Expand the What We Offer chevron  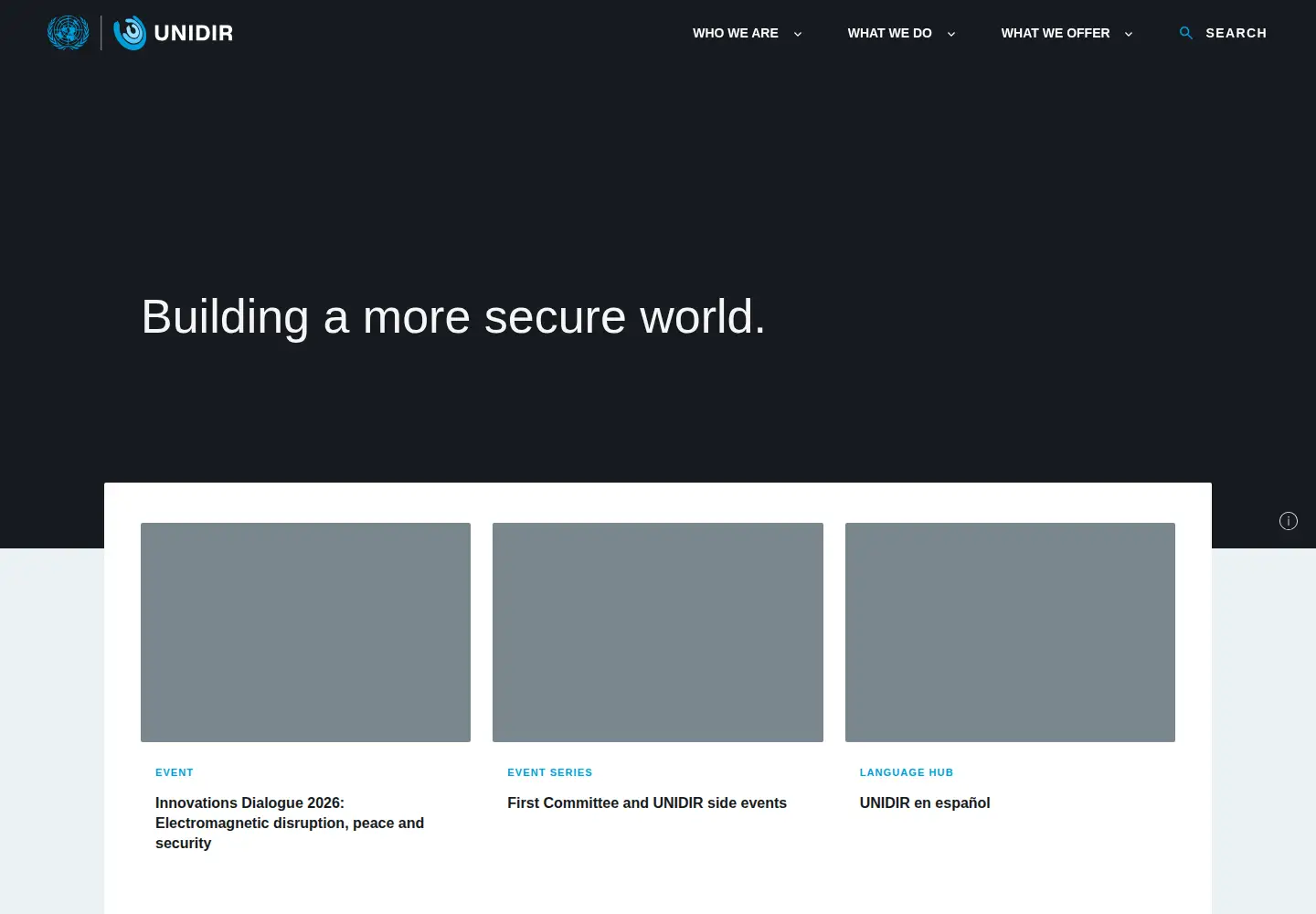click(1129, 34)
